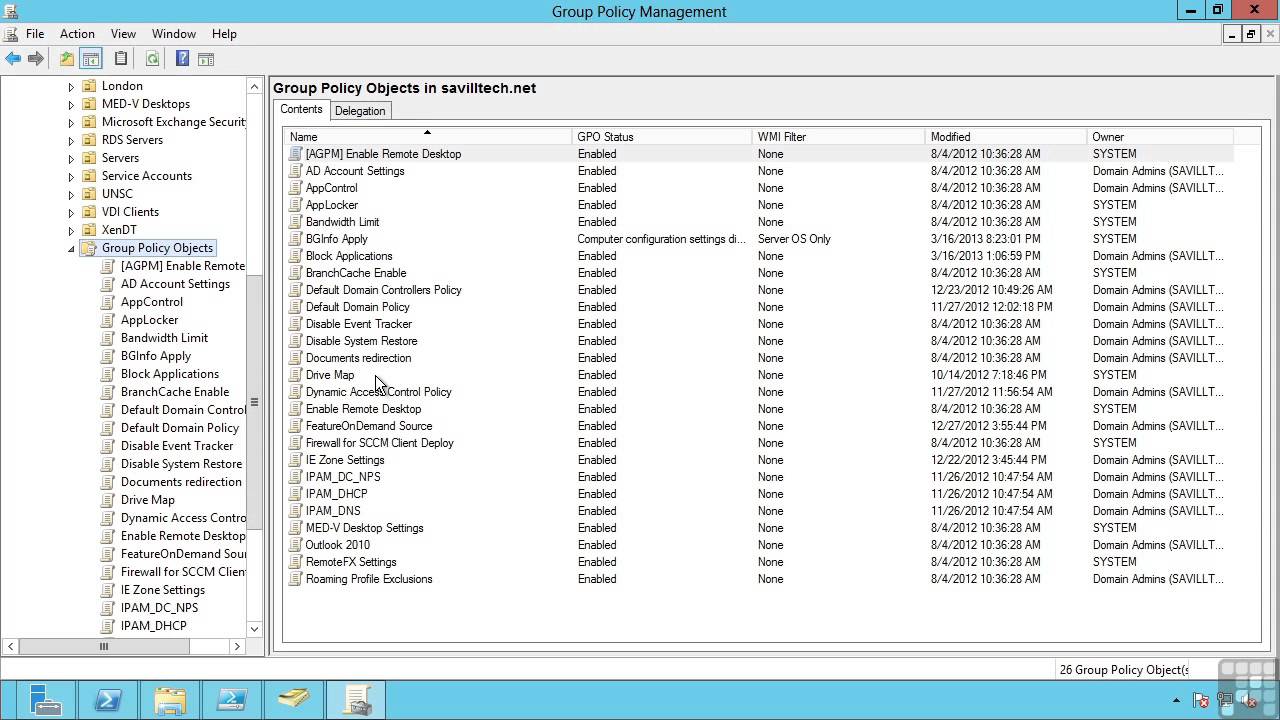This screenshot has width=1280, height=720.
Task: Select Default Domain Policy in the contents list
Action: point(357,307)
